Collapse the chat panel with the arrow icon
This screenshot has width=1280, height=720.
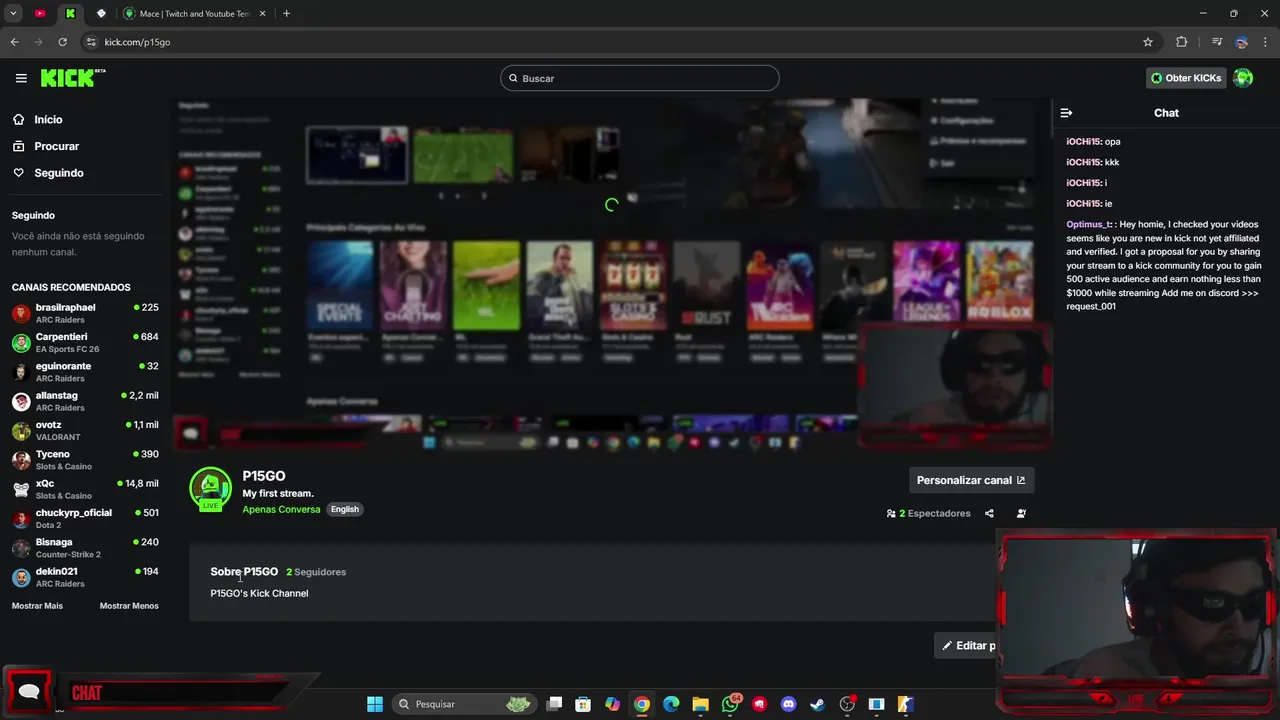click(x=1066, y=113)
